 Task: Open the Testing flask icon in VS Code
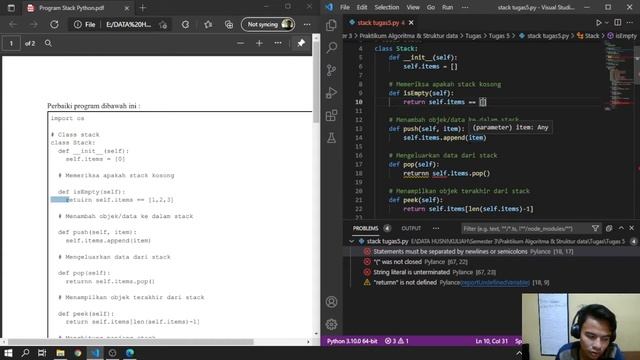tap(331, 138)
